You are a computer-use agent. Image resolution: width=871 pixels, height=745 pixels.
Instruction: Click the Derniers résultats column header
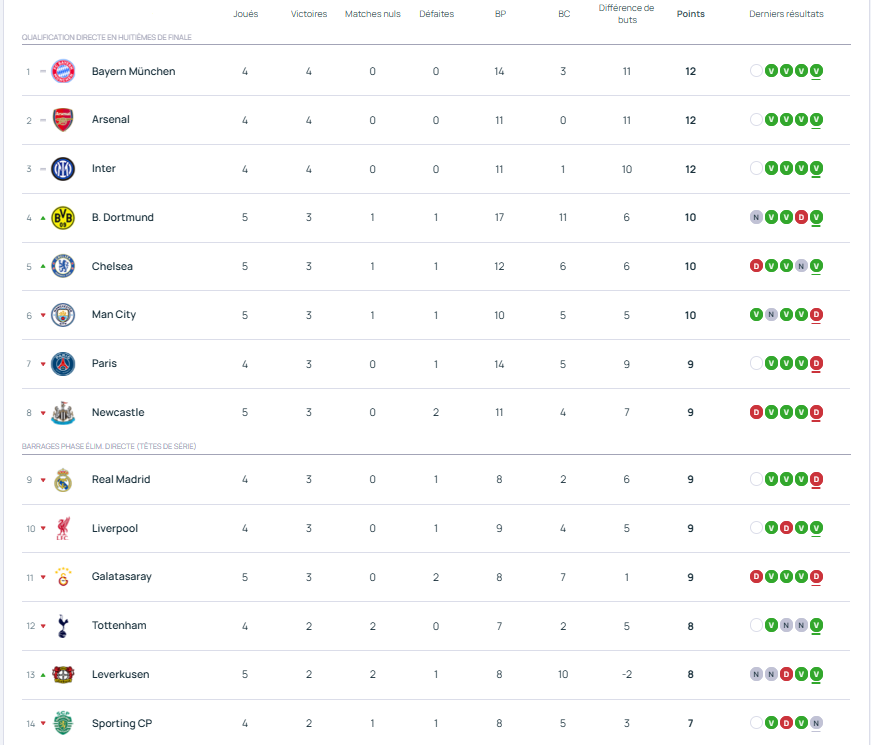click(x=786, y=14)
